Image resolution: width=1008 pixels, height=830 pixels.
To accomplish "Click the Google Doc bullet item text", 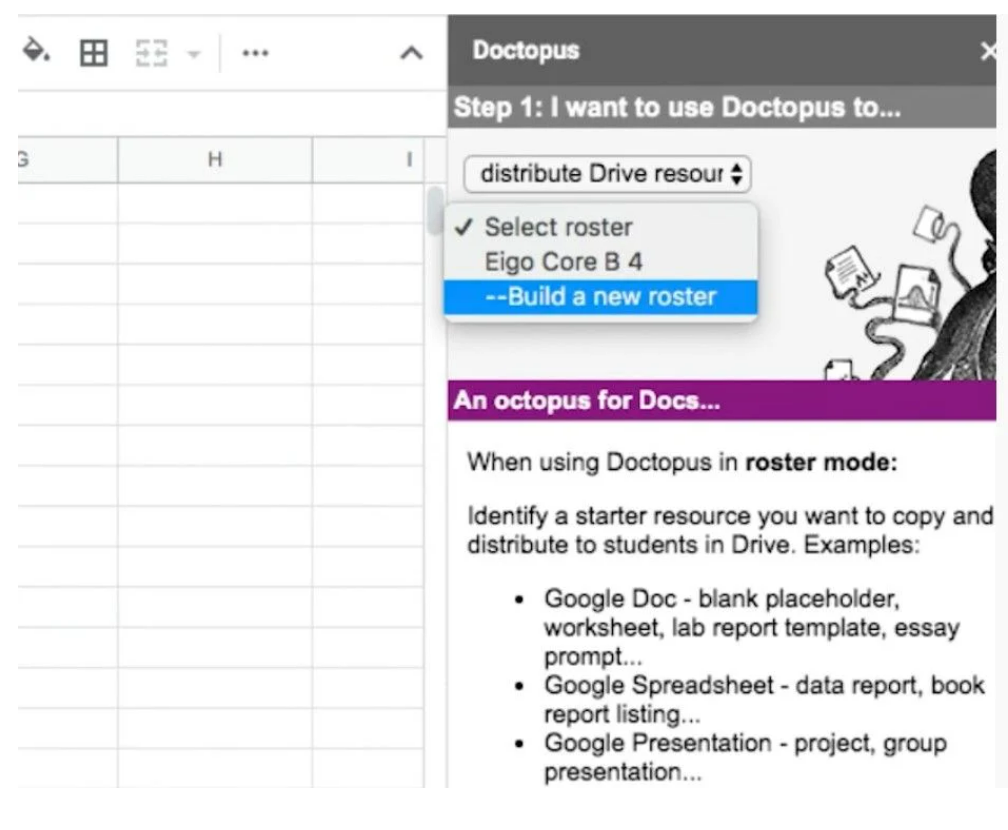I will [x=752, y=627].
